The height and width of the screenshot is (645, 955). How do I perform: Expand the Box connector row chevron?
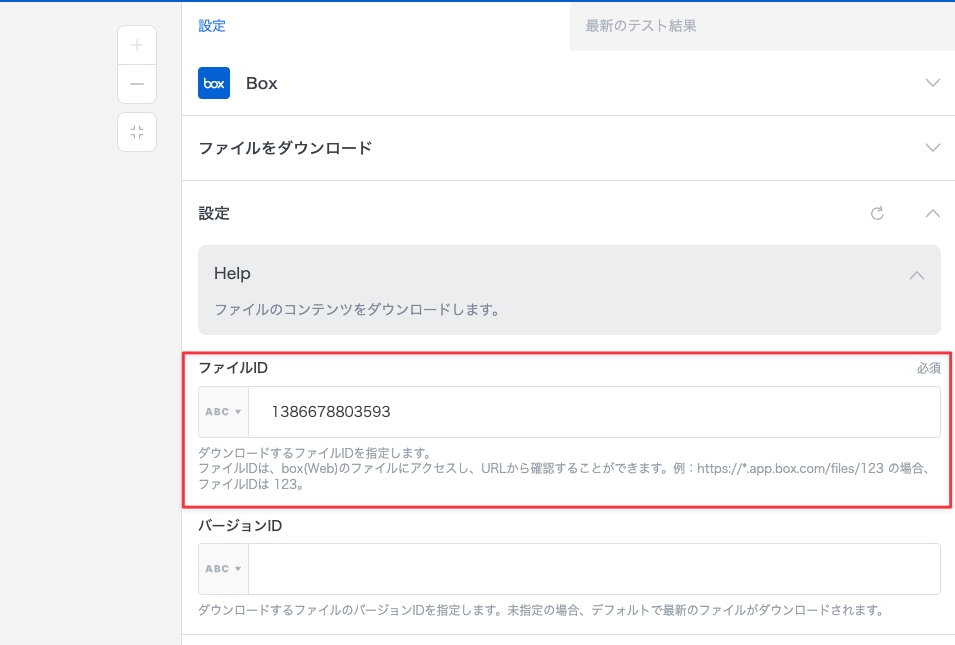[932, 83]
